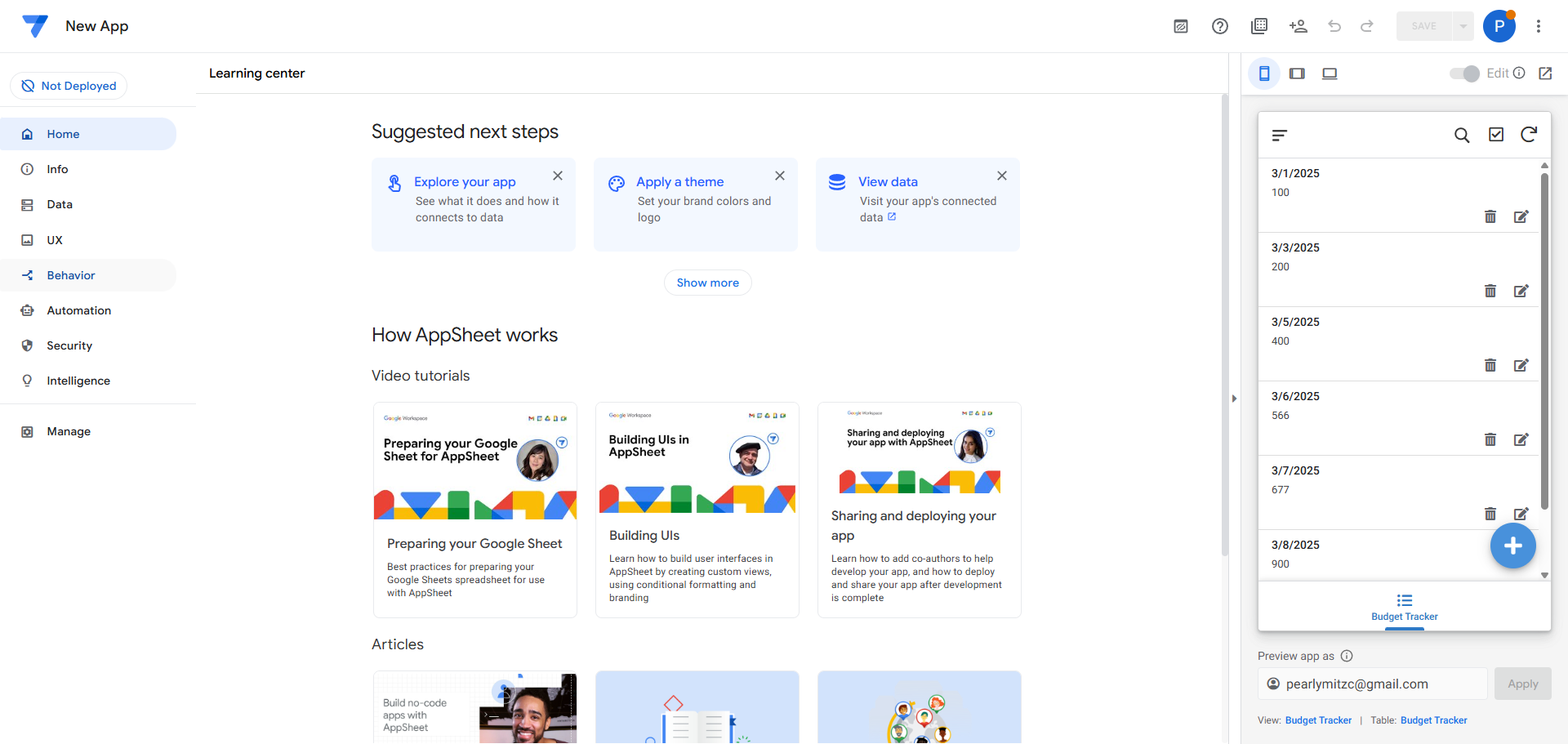Edit the 3/3/2025 row with pencil icon

1521,291
